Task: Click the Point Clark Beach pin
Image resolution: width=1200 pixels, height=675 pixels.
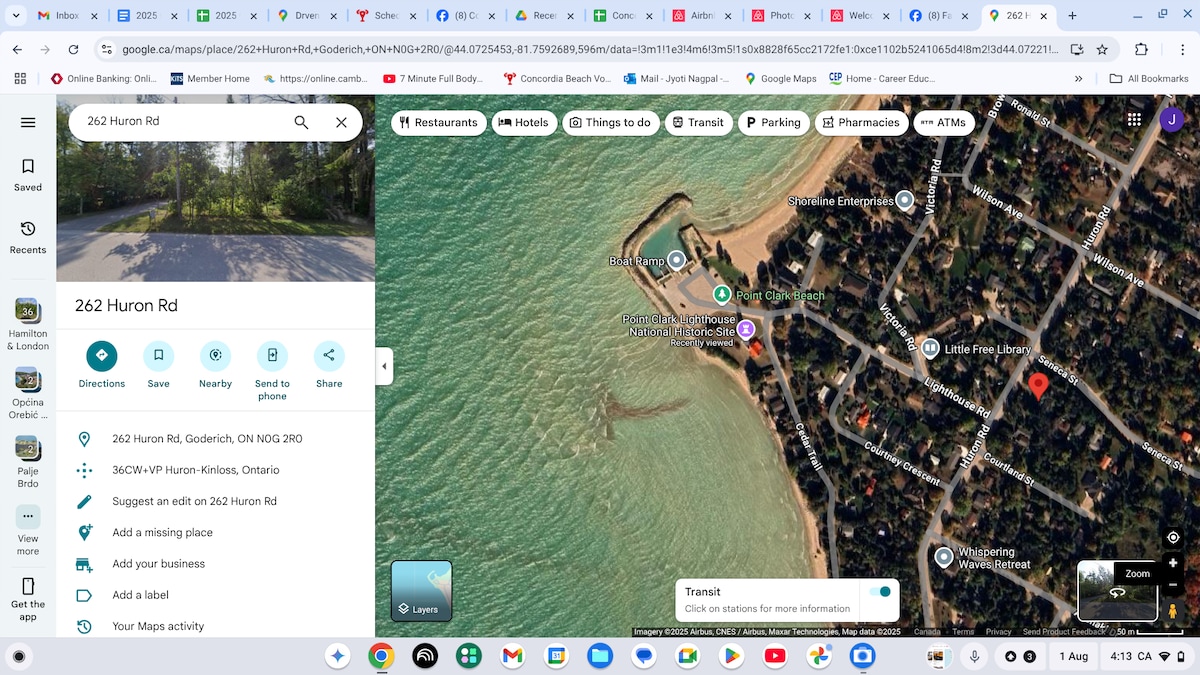Action: (x=722, y=294)
